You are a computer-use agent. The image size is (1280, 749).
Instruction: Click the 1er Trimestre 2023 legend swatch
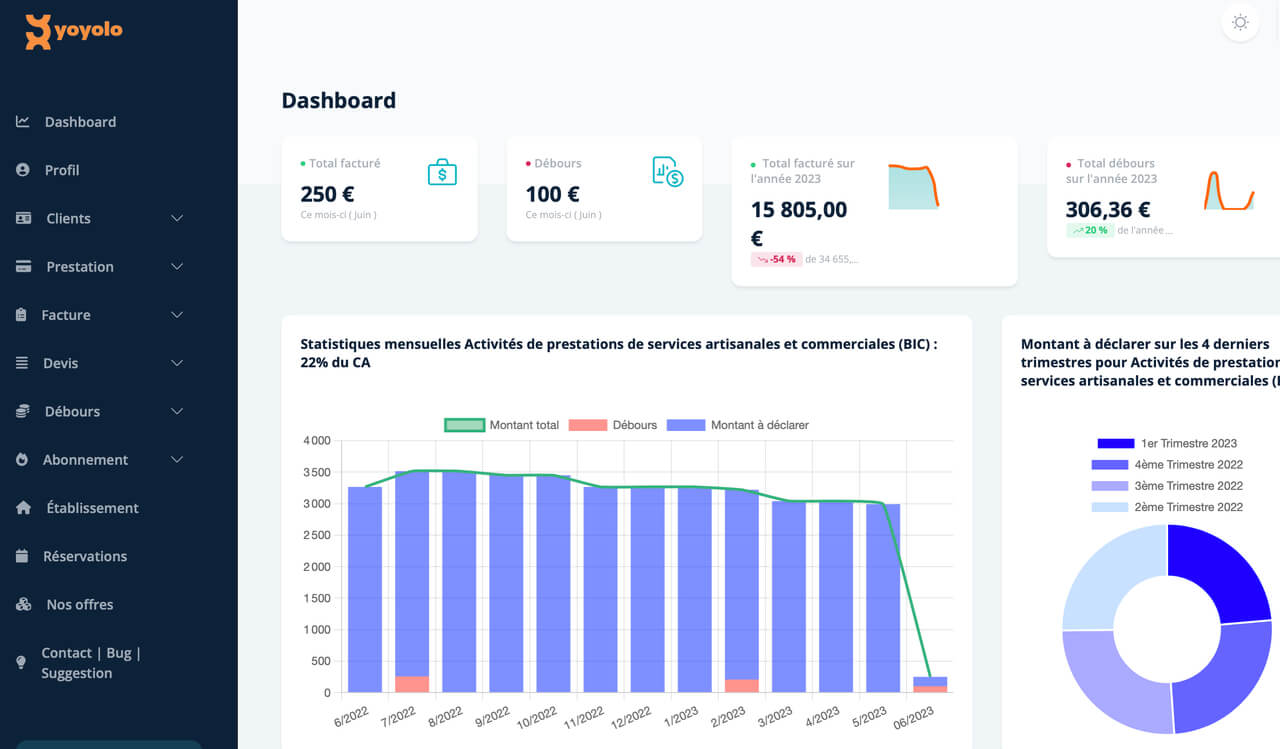coord(1115,443)
